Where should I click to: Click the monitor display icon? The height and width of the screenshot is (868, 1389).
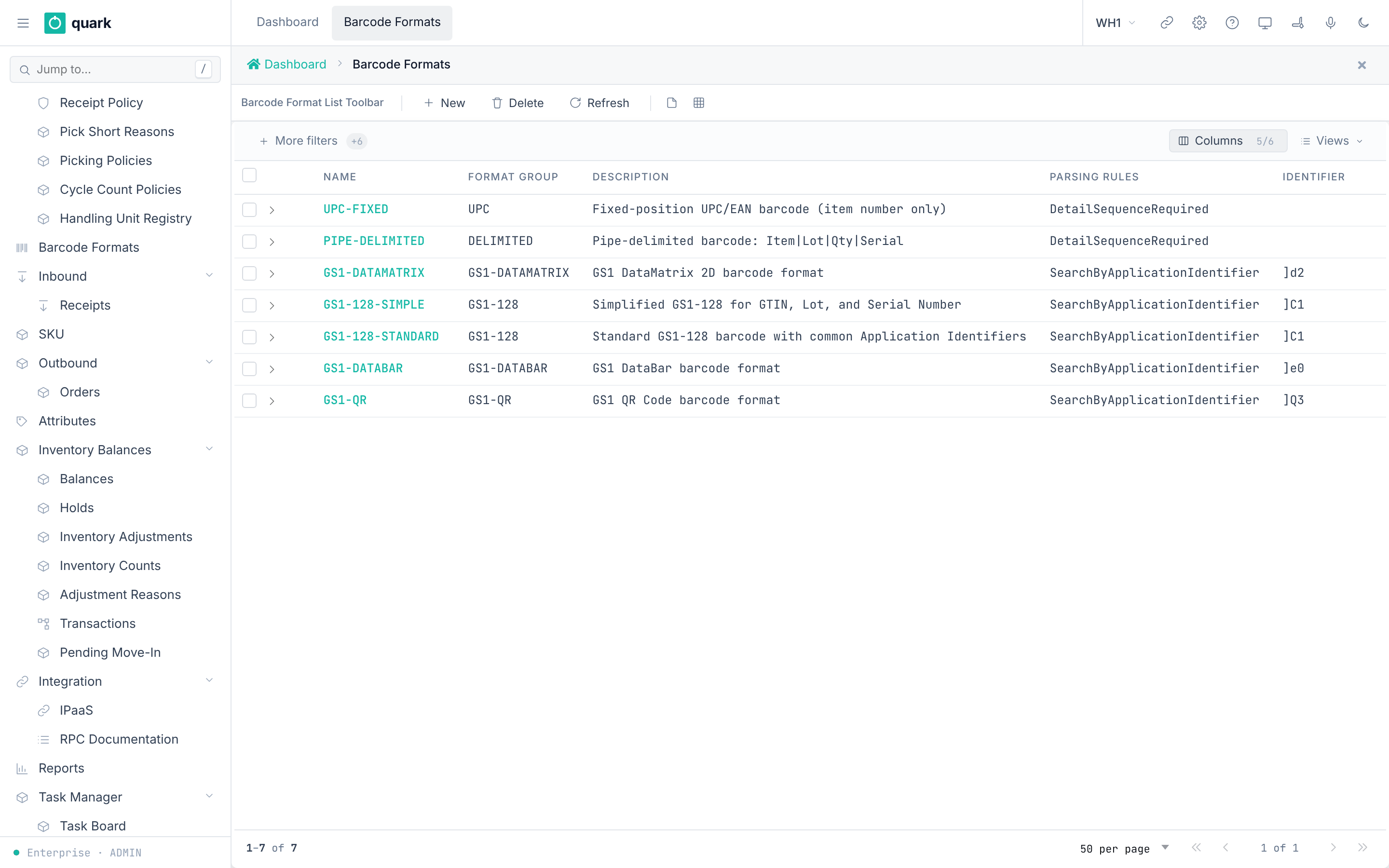(x=1265, y=23)
